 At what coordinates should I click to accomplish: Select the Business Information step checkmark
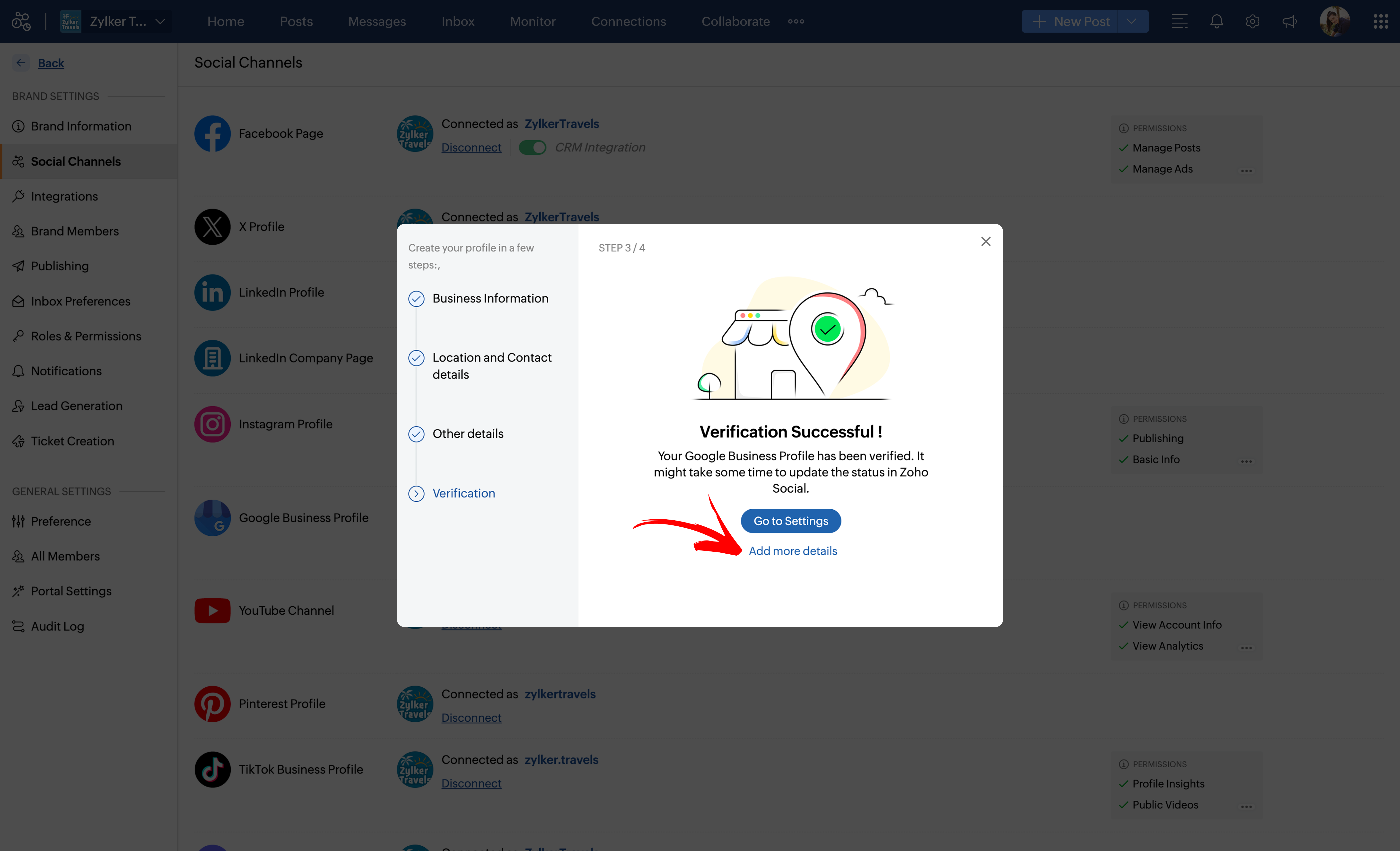tap(417, 298)
